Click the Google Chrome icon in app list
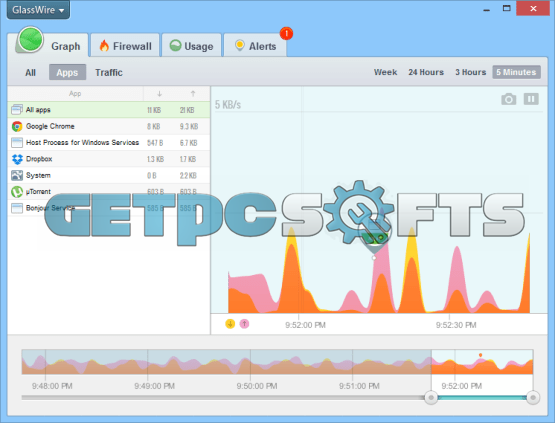Image resolution: width=555 pixels, height=423 pixels. [x=17, y=126]
